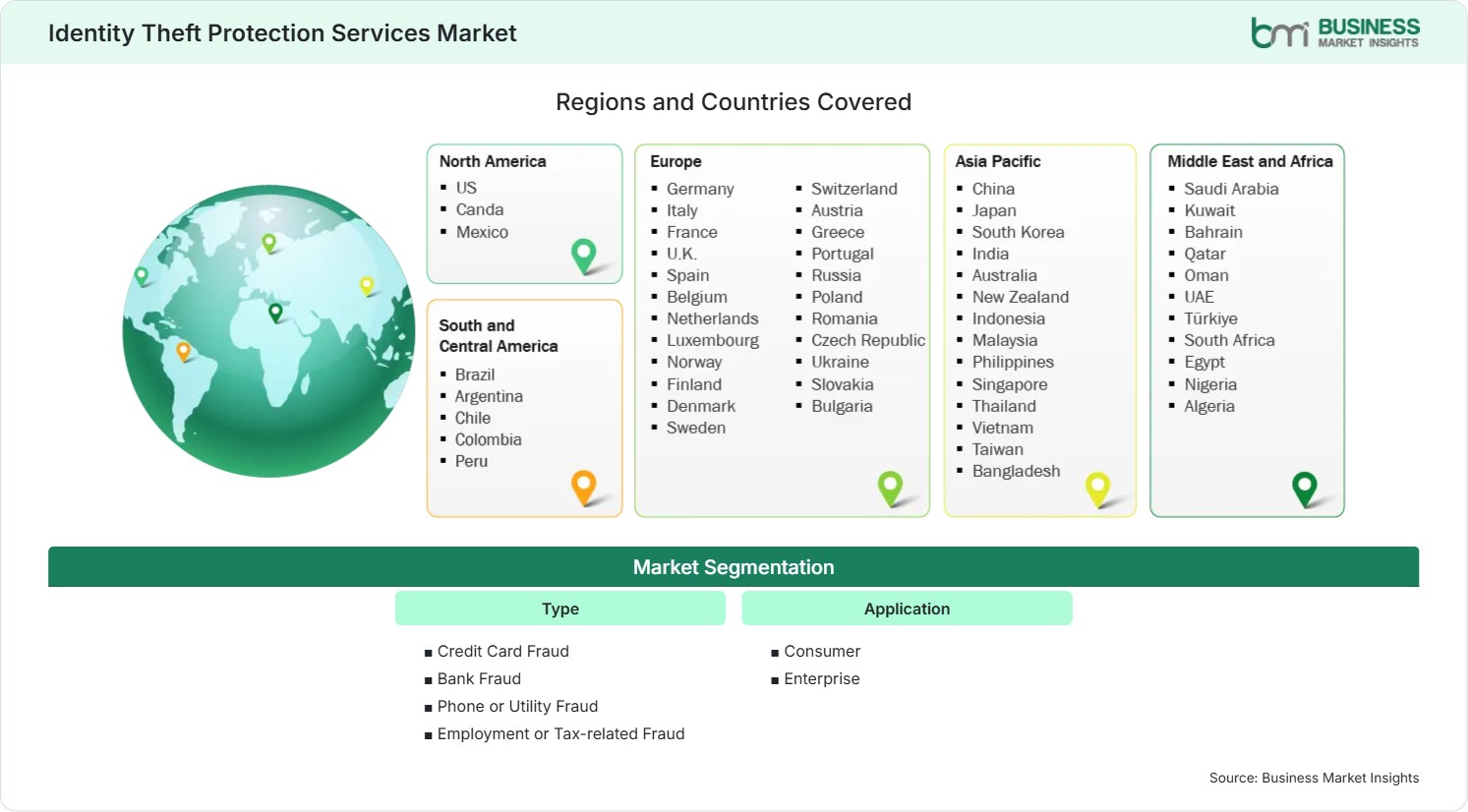Select Phone or Utility Fraud item

[x=517, y=706]
